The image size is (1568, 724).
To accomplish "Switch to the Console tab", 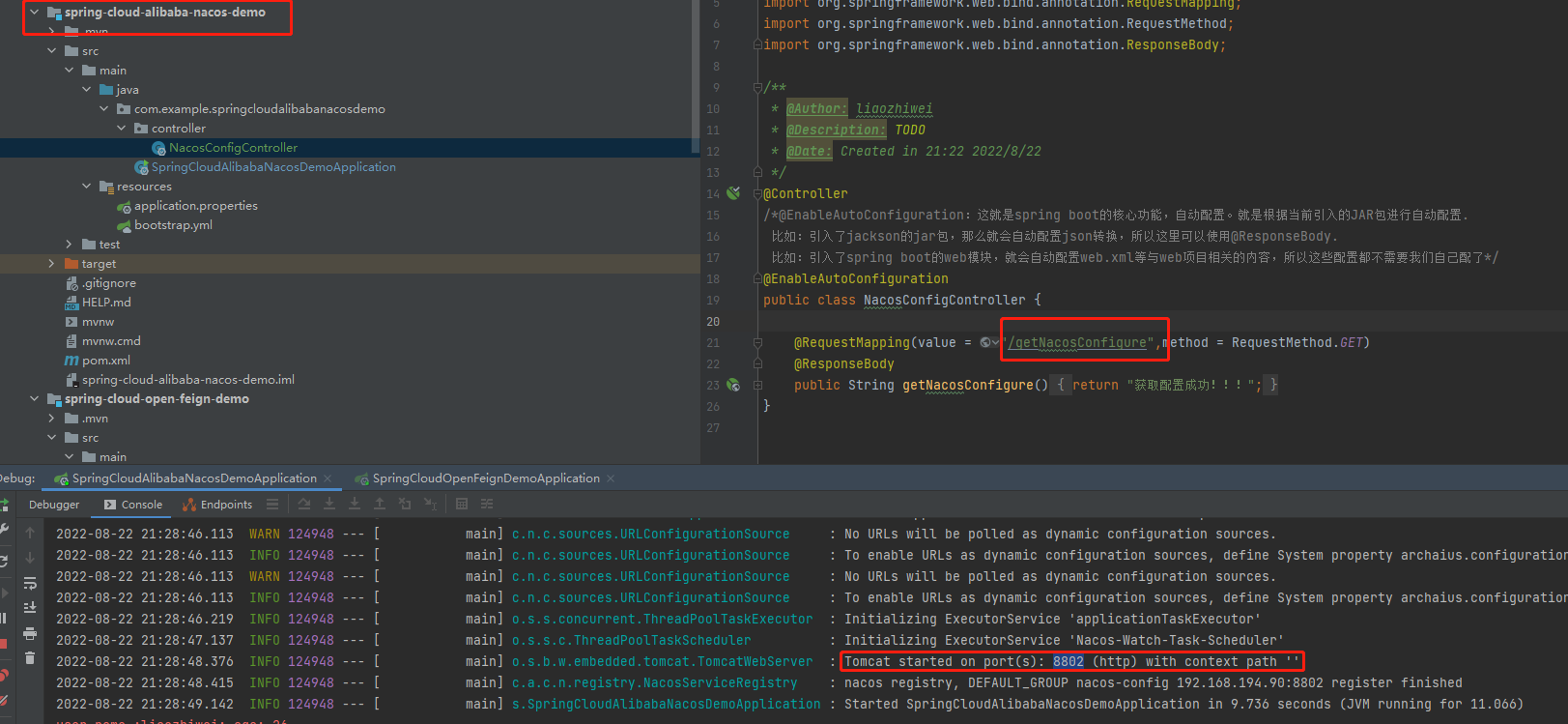I will 133,505.
